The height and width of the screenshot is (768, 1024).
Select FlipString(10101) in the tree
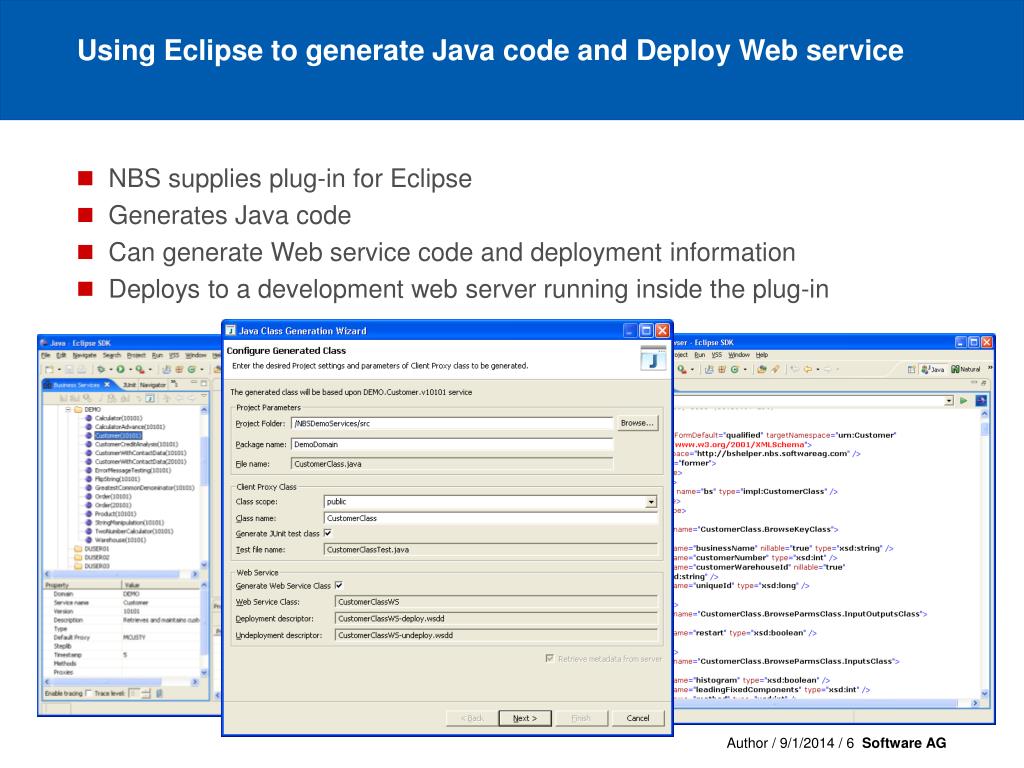(x=117, y=479)
